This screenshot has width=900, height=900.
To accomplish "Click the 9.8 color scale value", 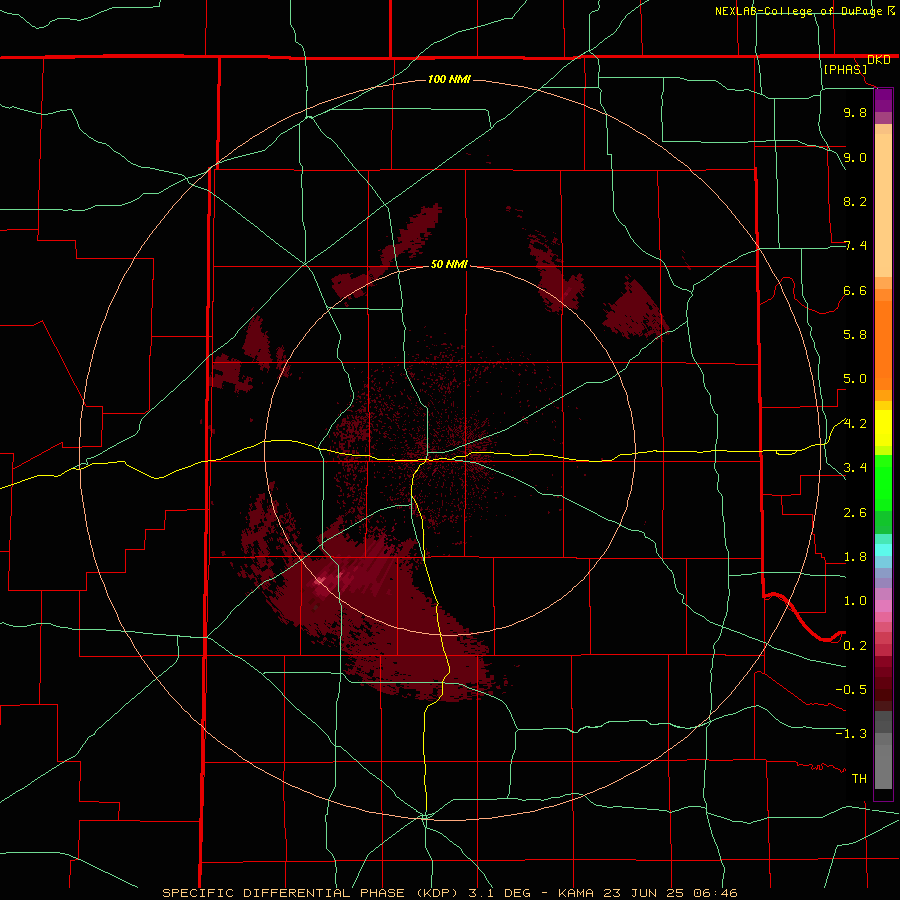I will click(855, 113).
